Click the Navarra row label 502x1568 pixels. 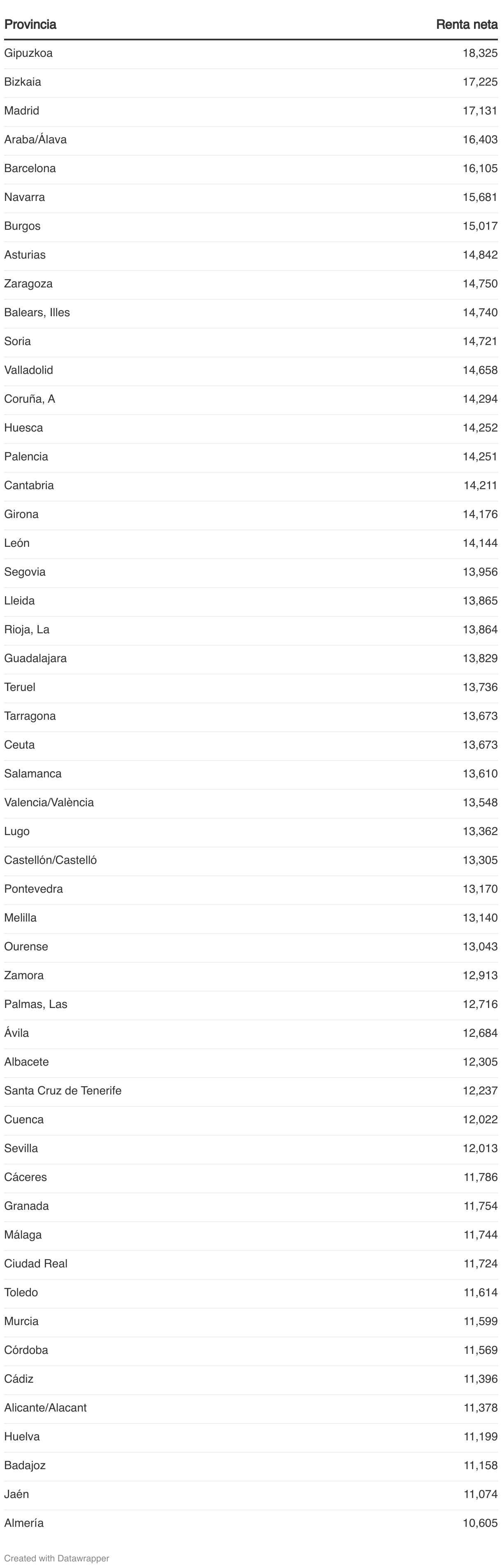[x=24, y=197]
